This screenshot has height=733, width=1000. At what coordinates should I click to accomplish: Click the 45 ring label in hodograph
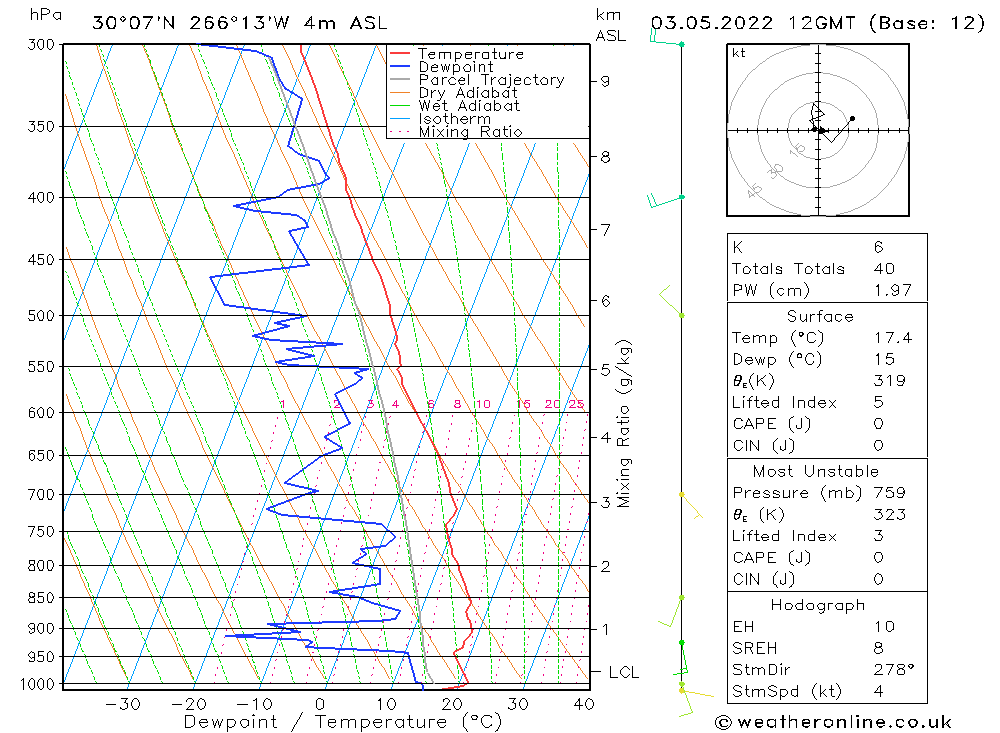[x=754, y=190]
